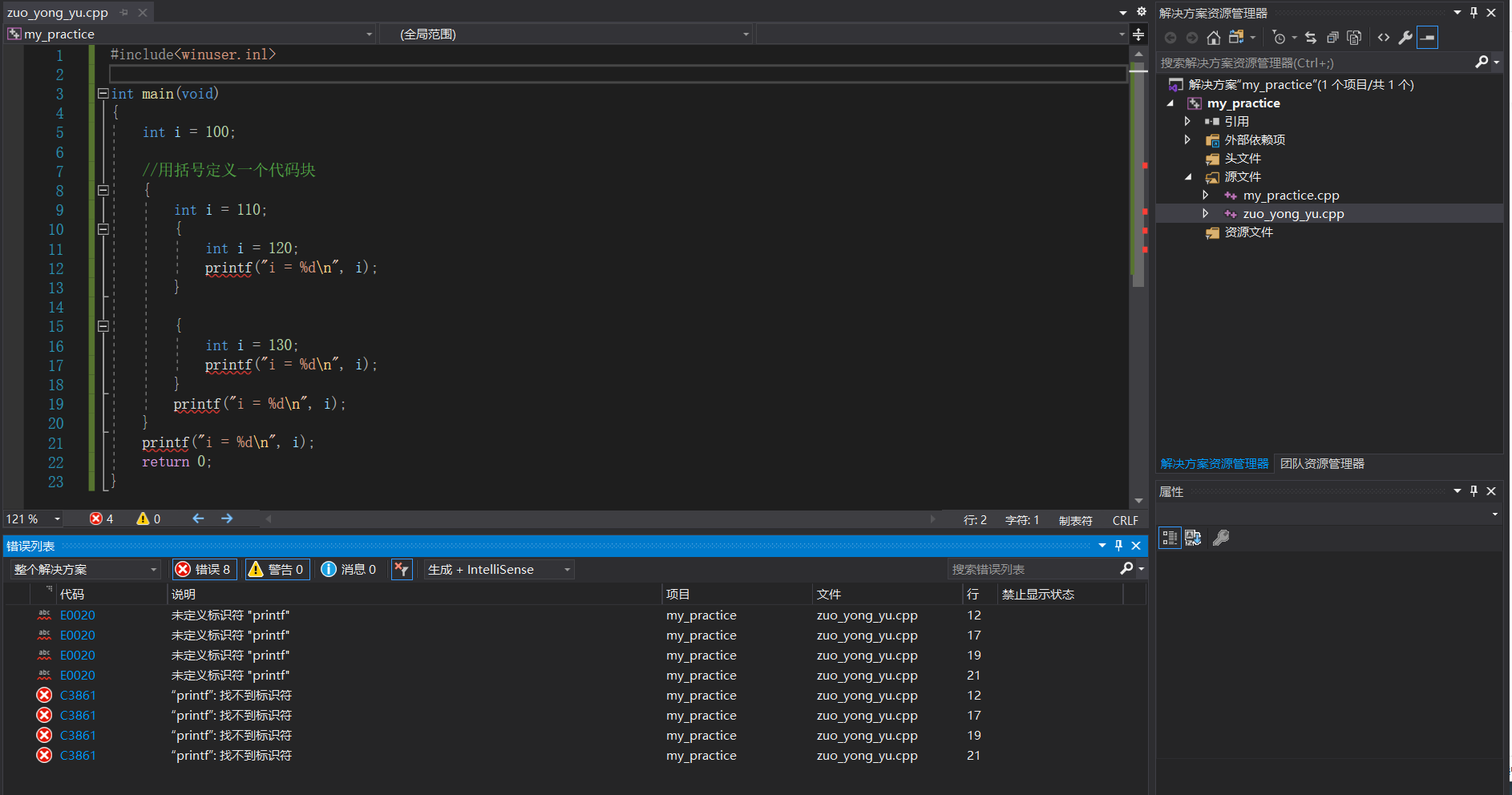Click the CRLF line ending indicator

(x=1126, y=520)
